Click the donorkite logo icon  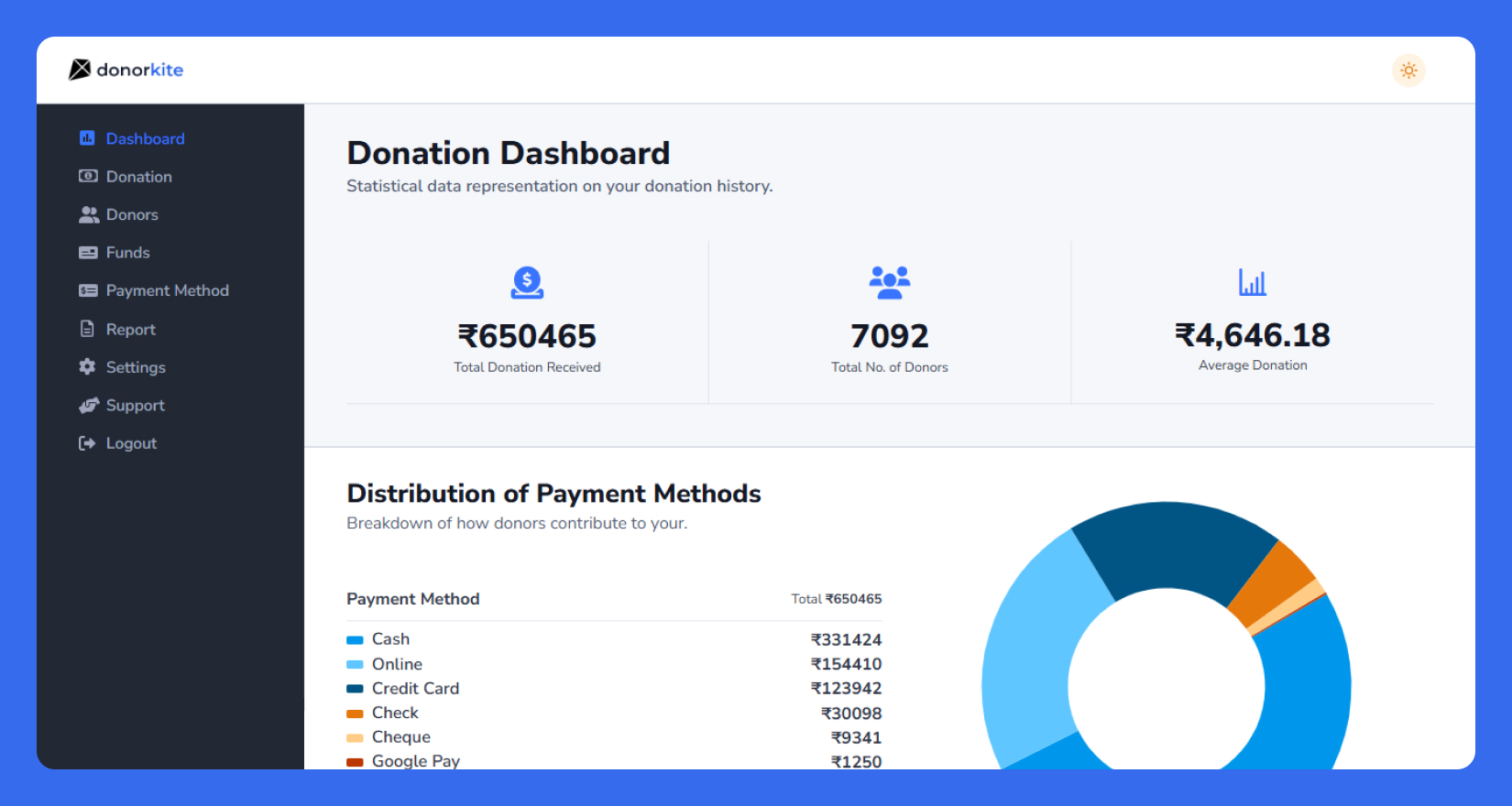pos(80,70)
